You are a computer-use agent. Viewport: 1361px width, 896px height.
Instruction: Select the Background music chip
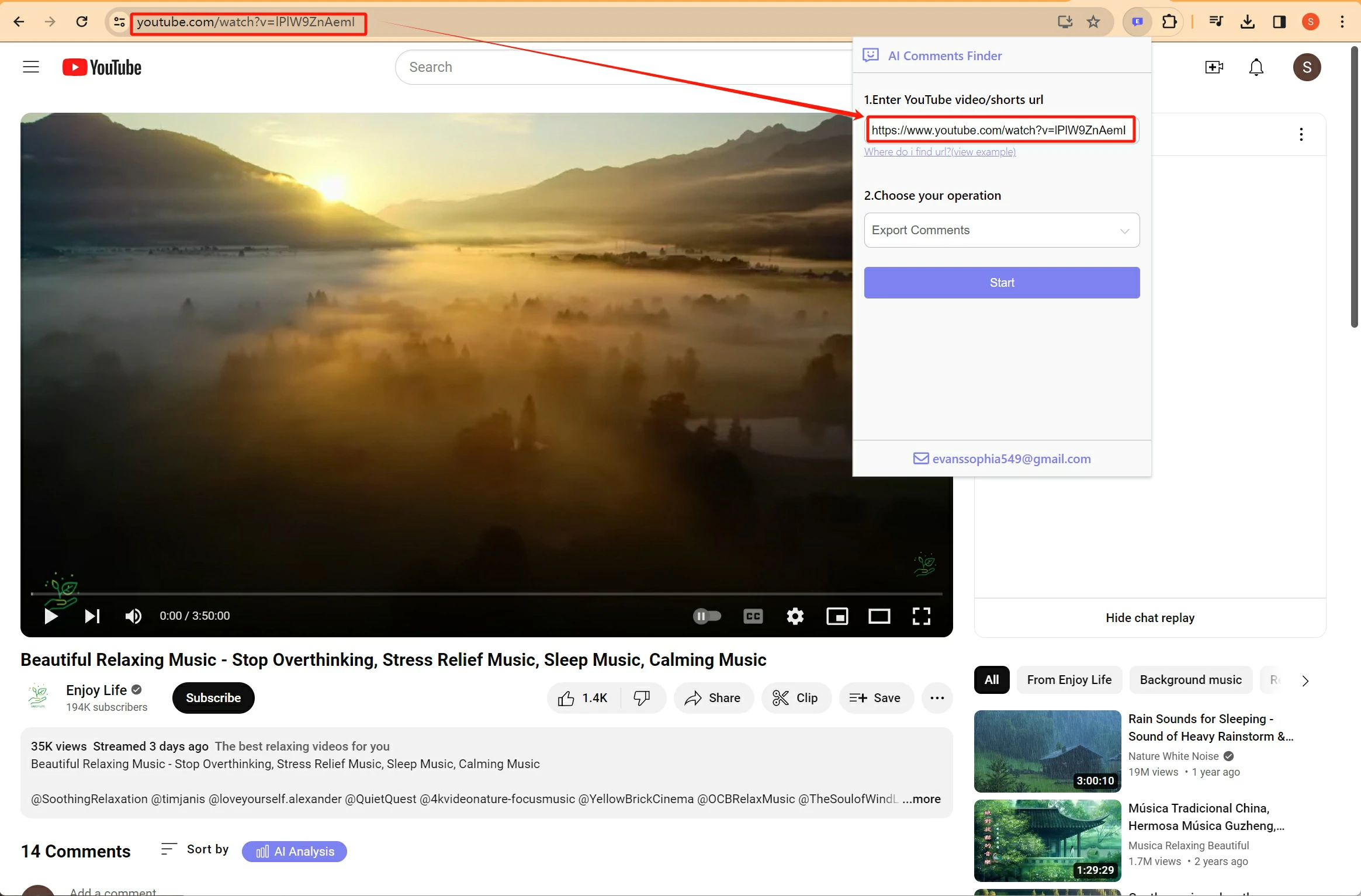1191,680
